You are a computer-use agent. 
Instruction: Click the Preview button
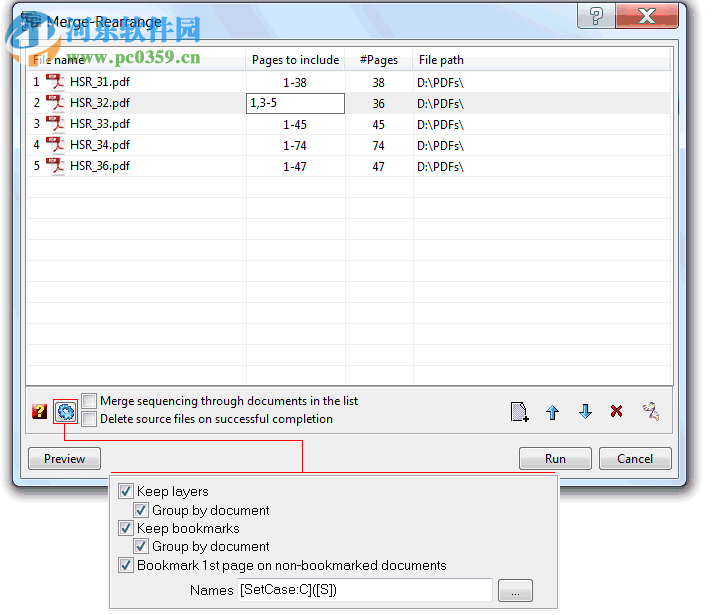[x=65, y=458]
